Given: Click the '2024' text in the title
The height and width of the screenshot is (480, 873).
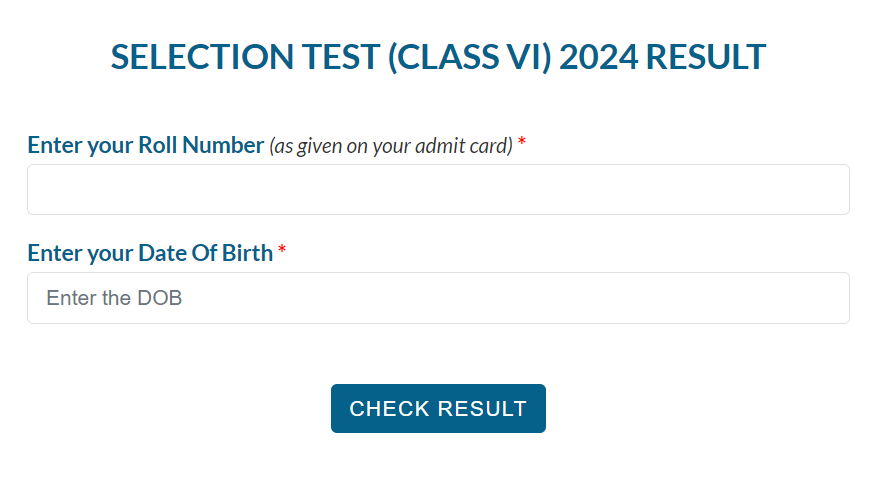Looking at the screenshot, I should click(x=599, y=57).
